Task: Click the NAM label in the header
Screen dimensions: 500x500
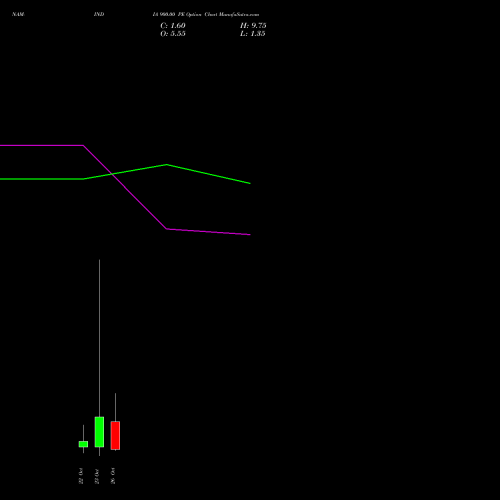Action: point(18,14)
